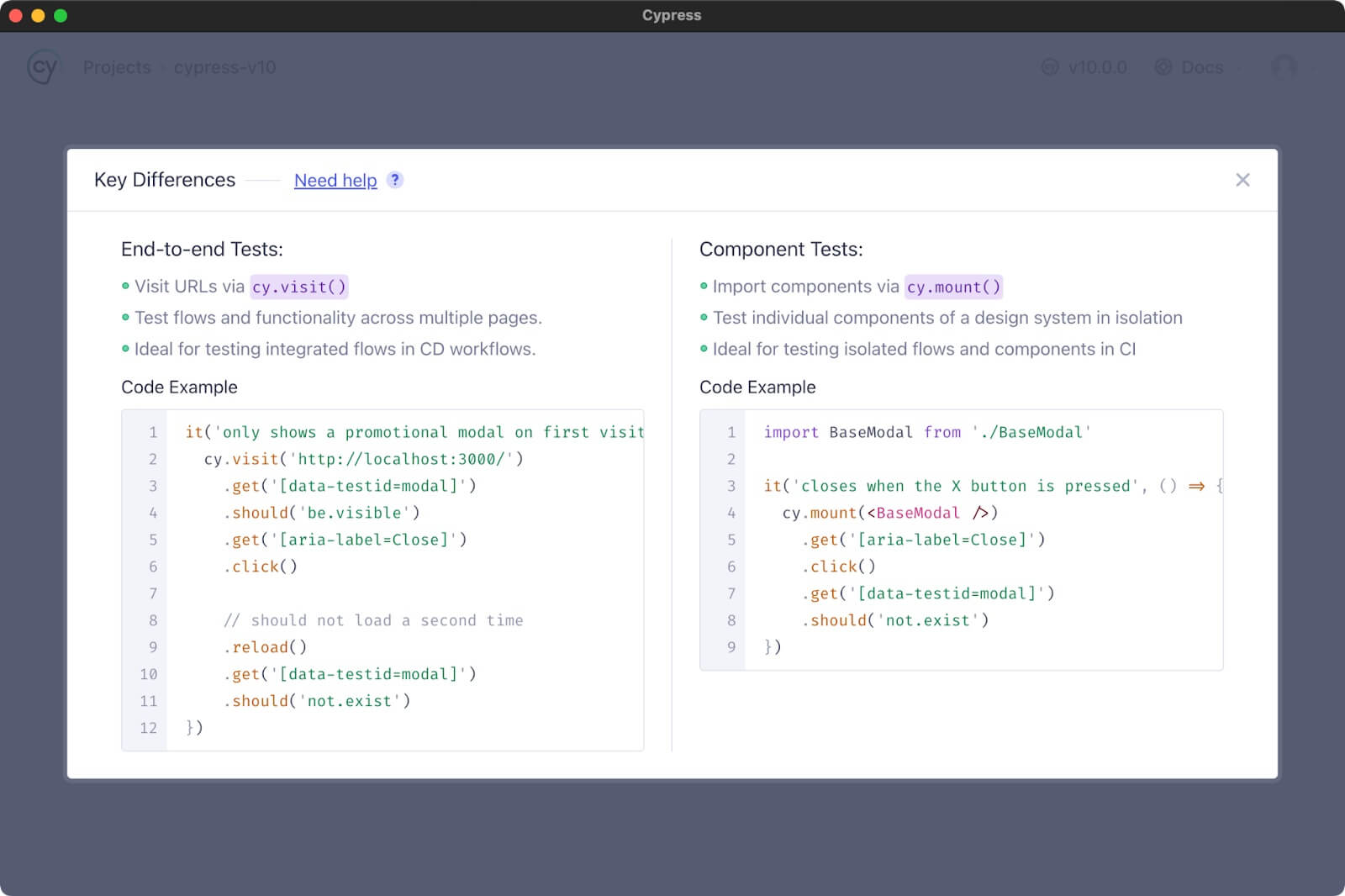The height and width of the screenshot is (896, 1345).
Task: Select the highlighted cy.mount() code badge
Action: (x=952, y=286)
